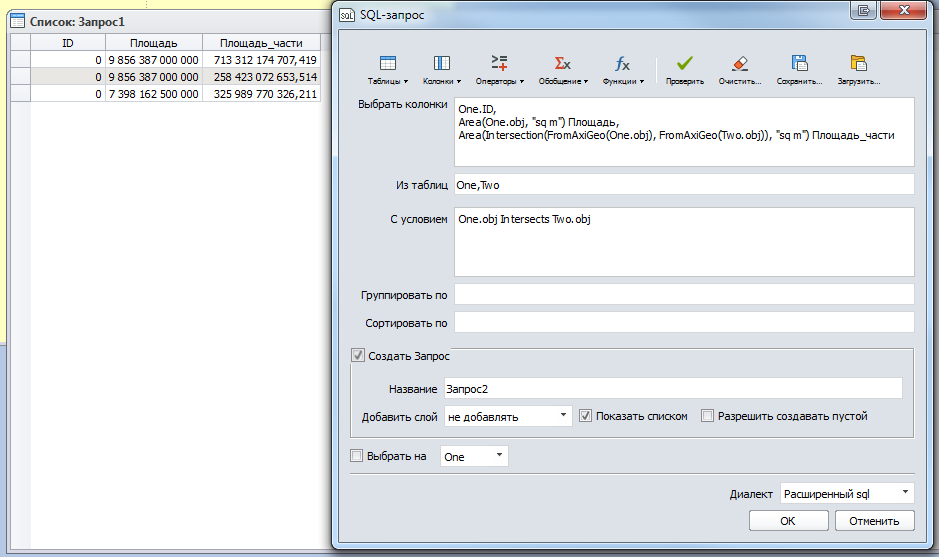This screenshot has width=939, height=557.
Task: Open the Таблицы toolbar menu
Action: pos(387,70)
